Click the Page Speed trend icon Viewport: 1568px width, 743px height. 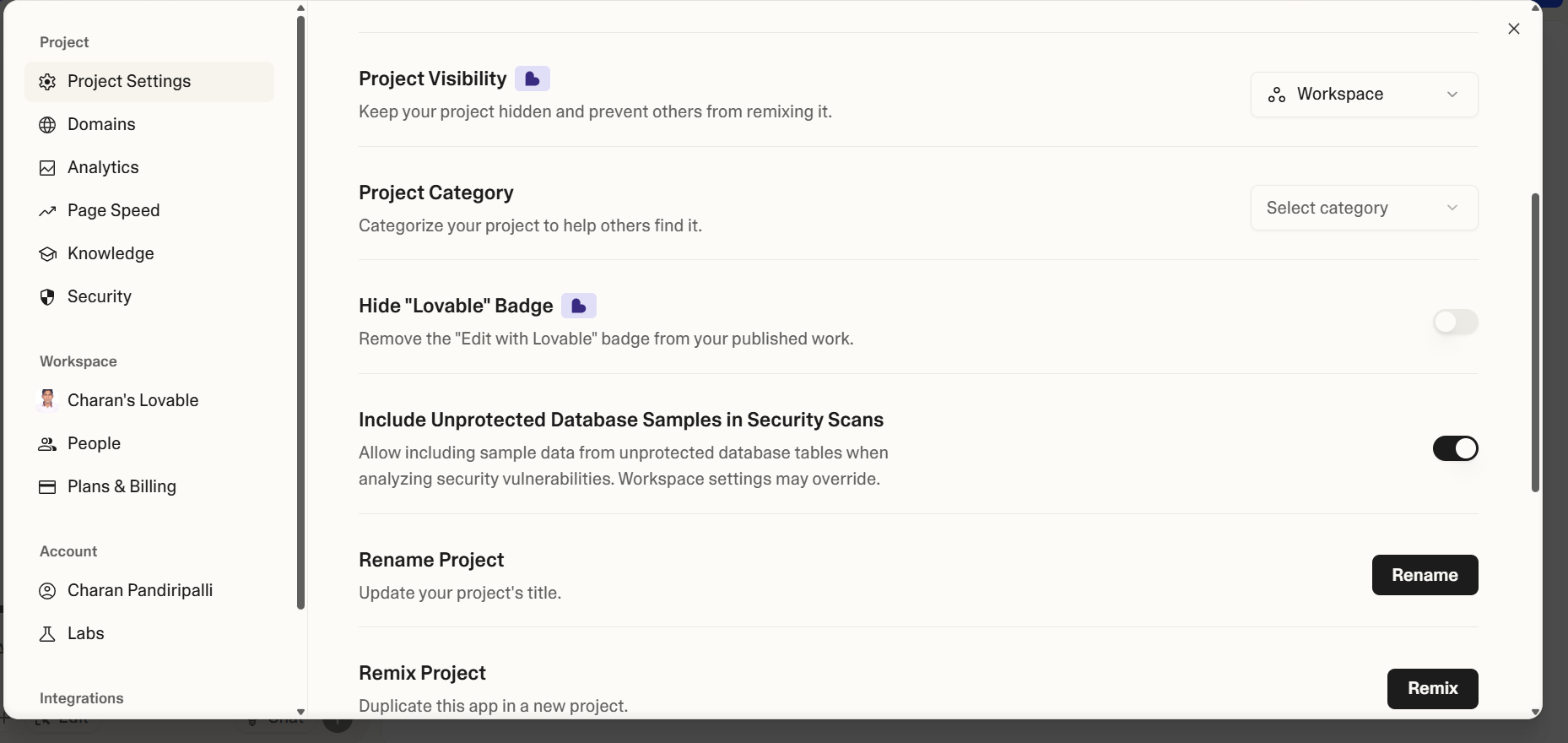47,211
